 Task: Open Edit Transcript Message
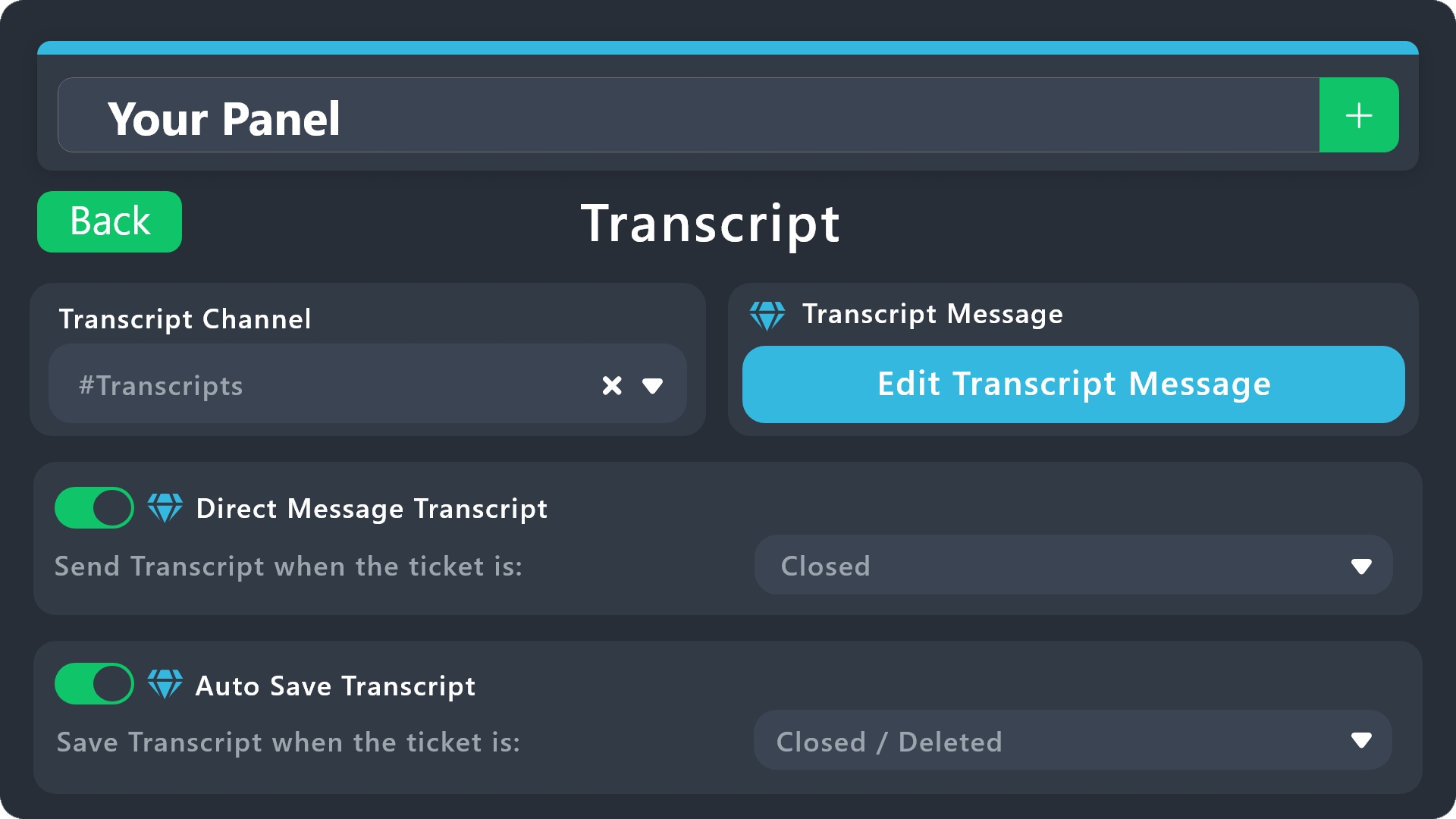click(x=1073, y=384)
